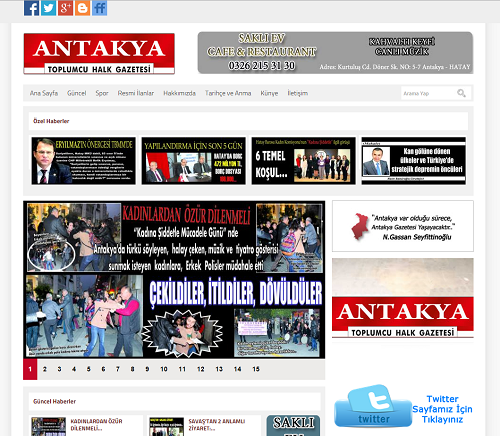This screenshot has width=500, height=436.
Task: Select slide 4 in the pager
Action: coord(74,369)
